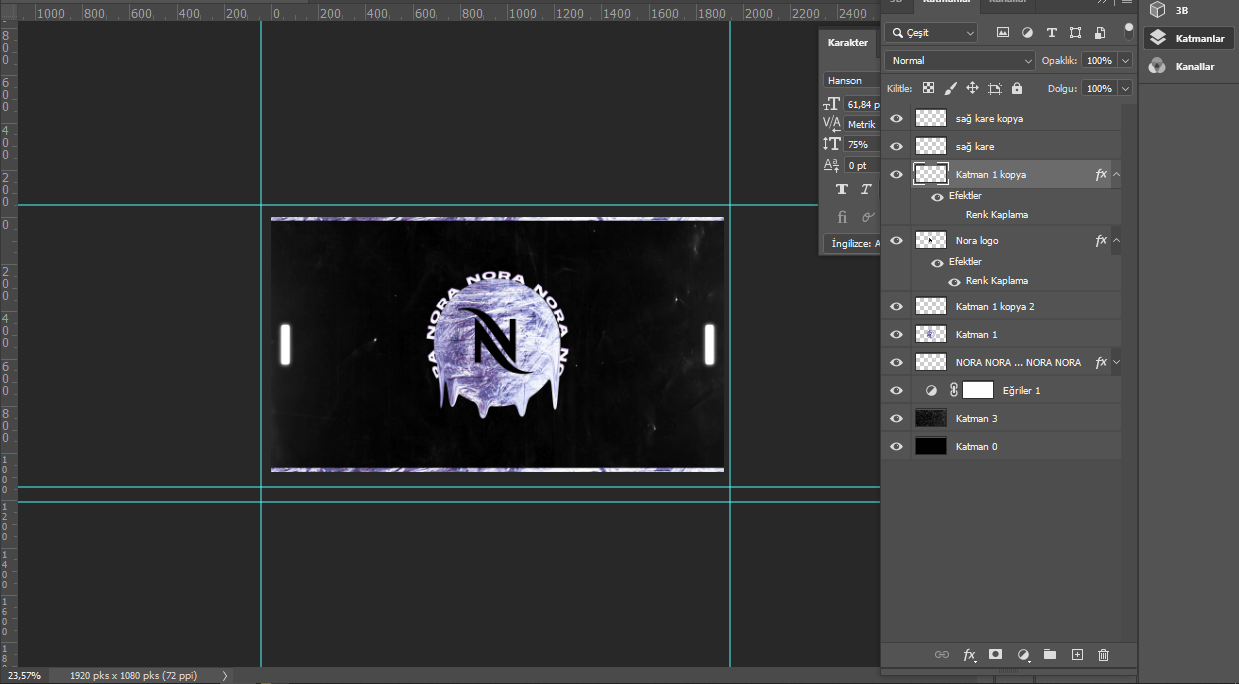Open the İngilizce language dropdown in Karakter

coord(852,243)
